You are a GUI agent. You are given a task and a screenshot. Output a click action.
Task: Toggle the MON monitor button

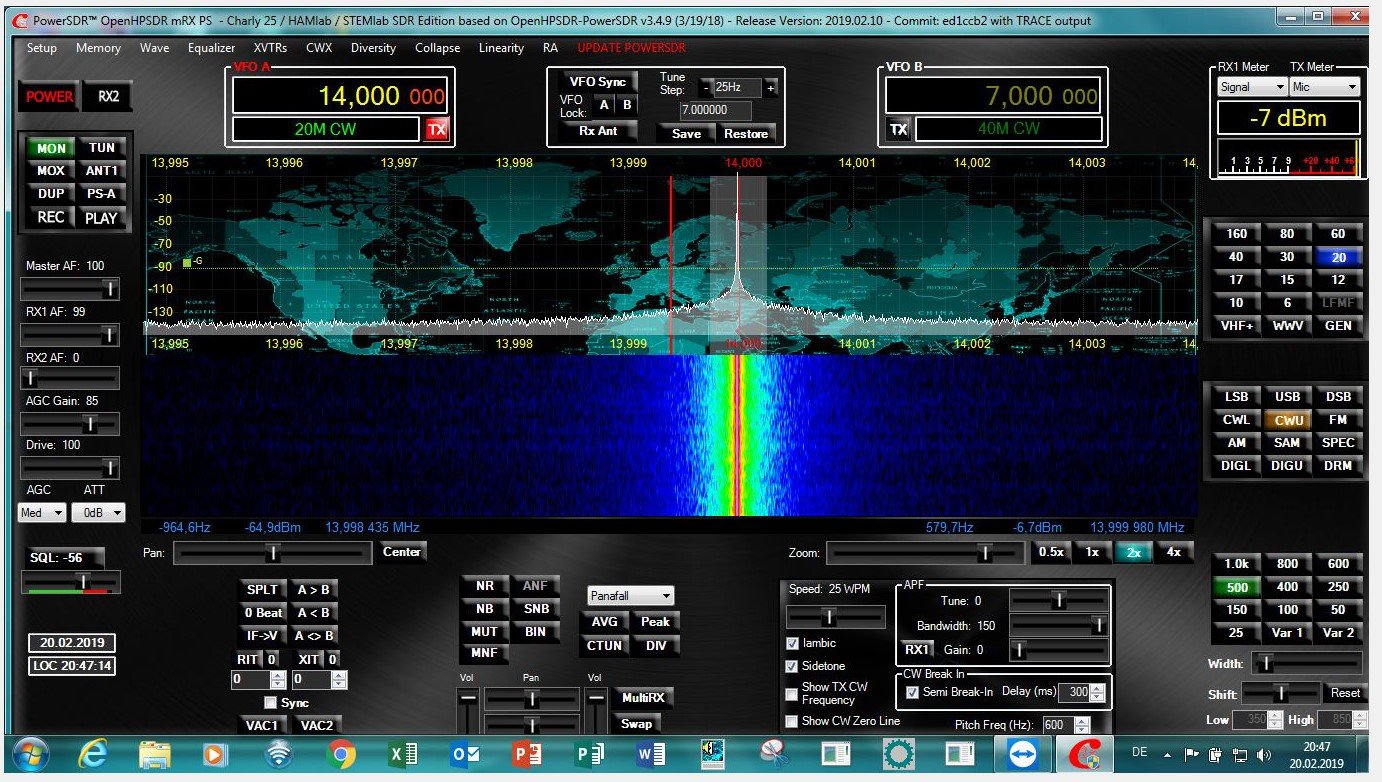click(51, 148)
